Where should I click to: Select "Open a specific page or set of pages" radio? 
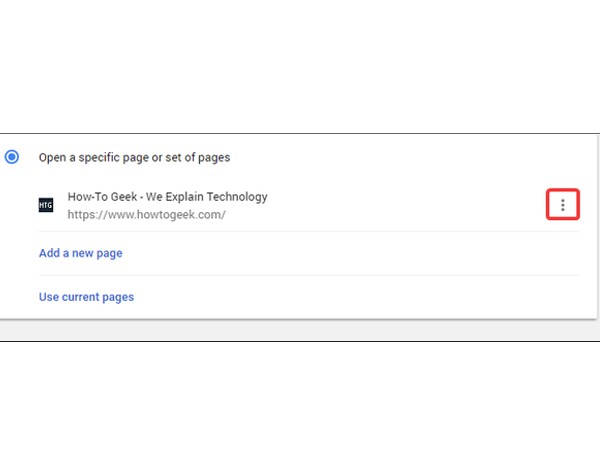(x=12, y=157)
